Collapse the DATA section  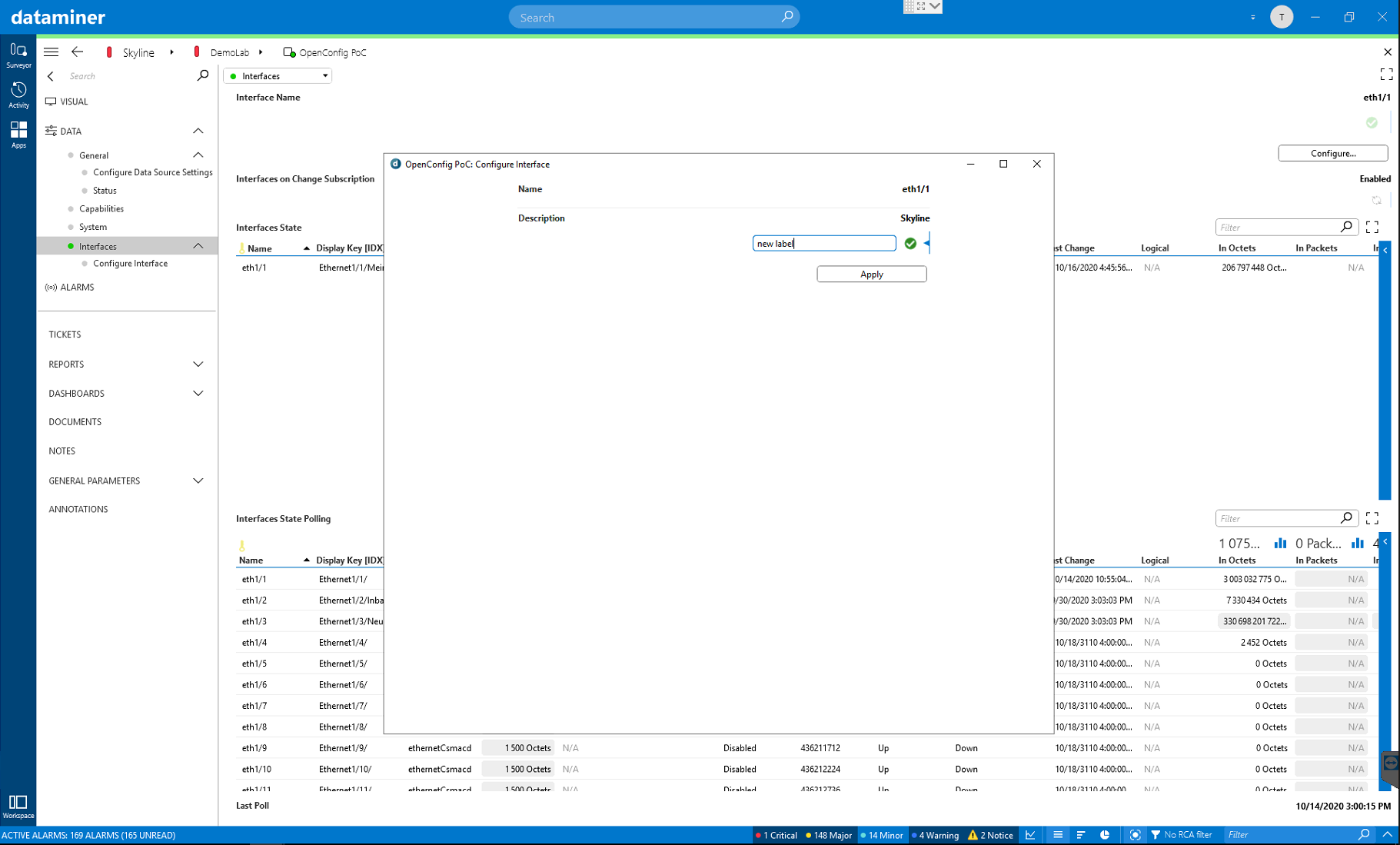point(198,131)
